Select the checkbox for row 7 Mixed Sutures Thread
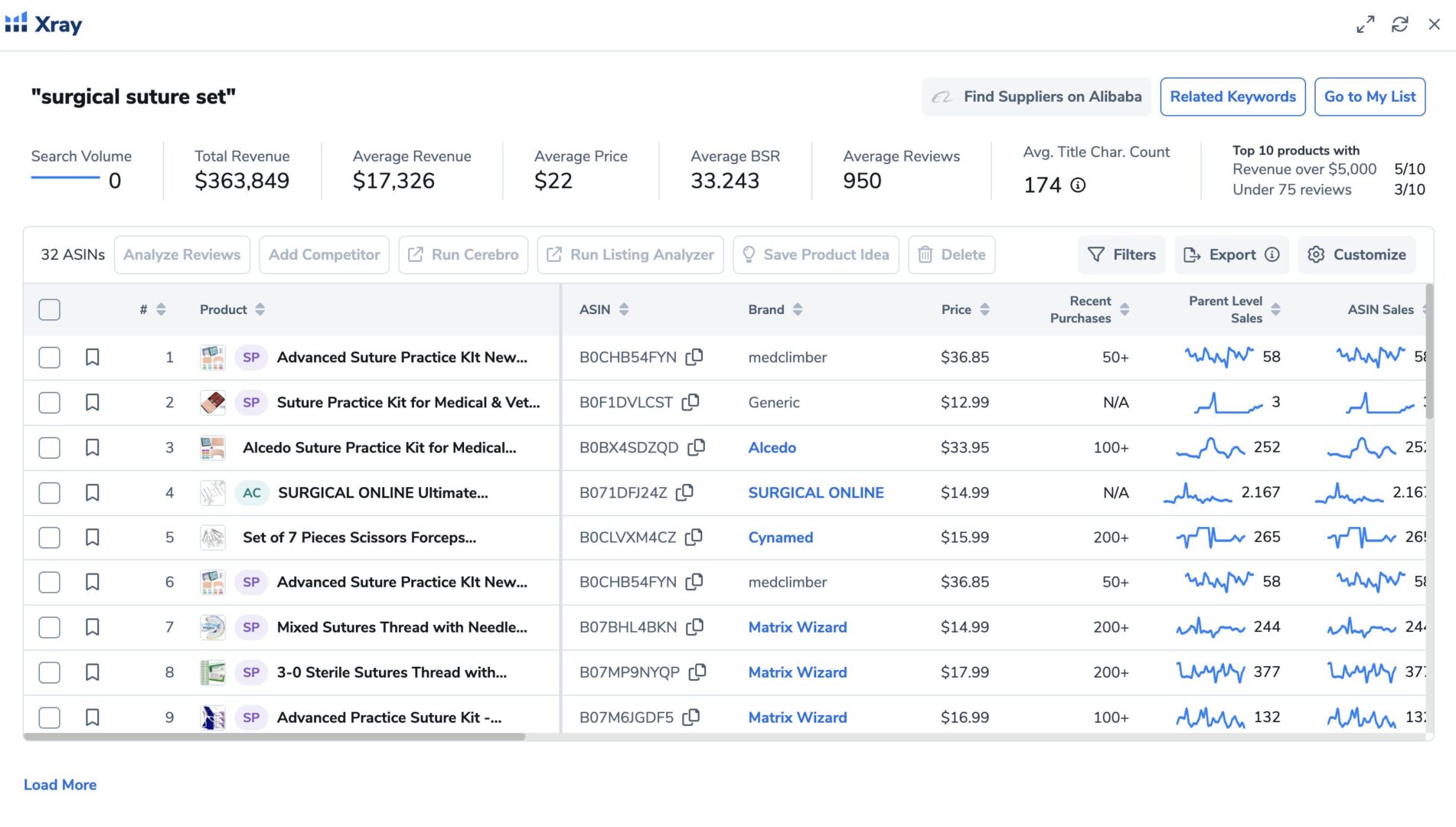 [x=50, y=627]
